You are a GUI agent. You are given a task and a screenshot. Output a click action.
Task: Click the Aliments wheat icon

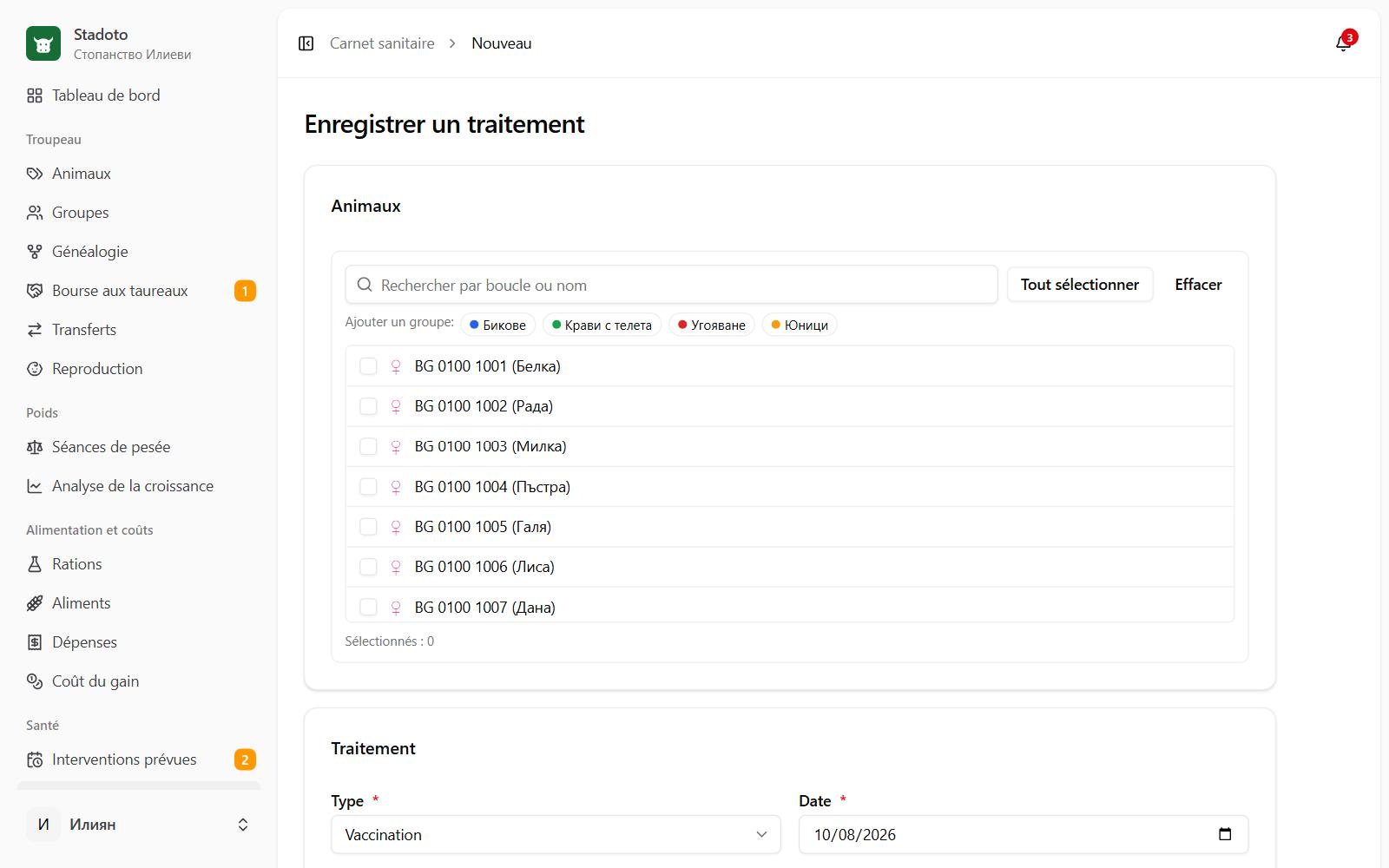click(x=35, y=603)
